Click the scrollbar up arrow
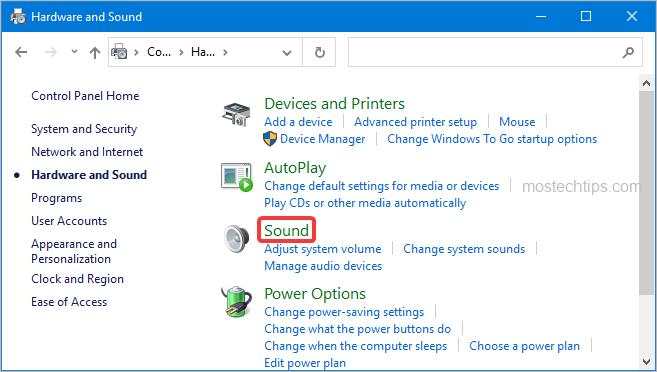 pos(647,83)
